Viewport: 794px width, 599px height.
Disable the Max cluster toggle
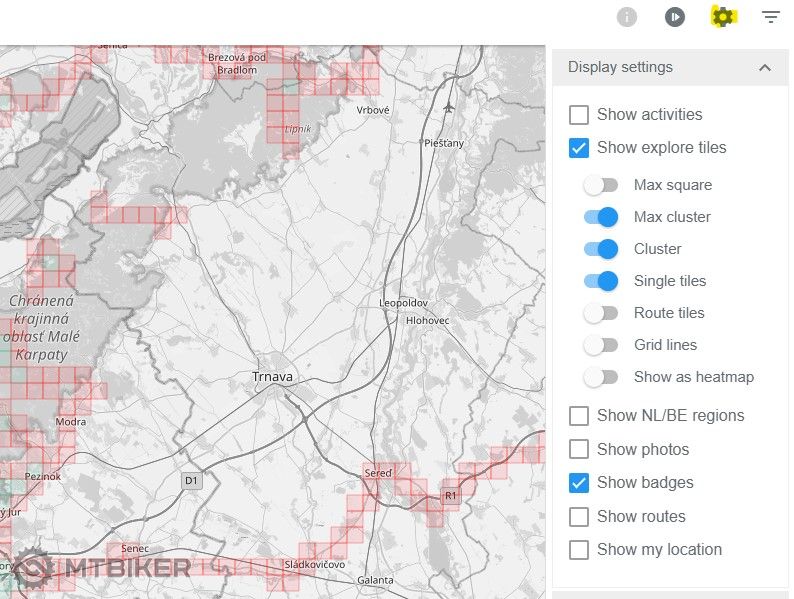point(601,217)
